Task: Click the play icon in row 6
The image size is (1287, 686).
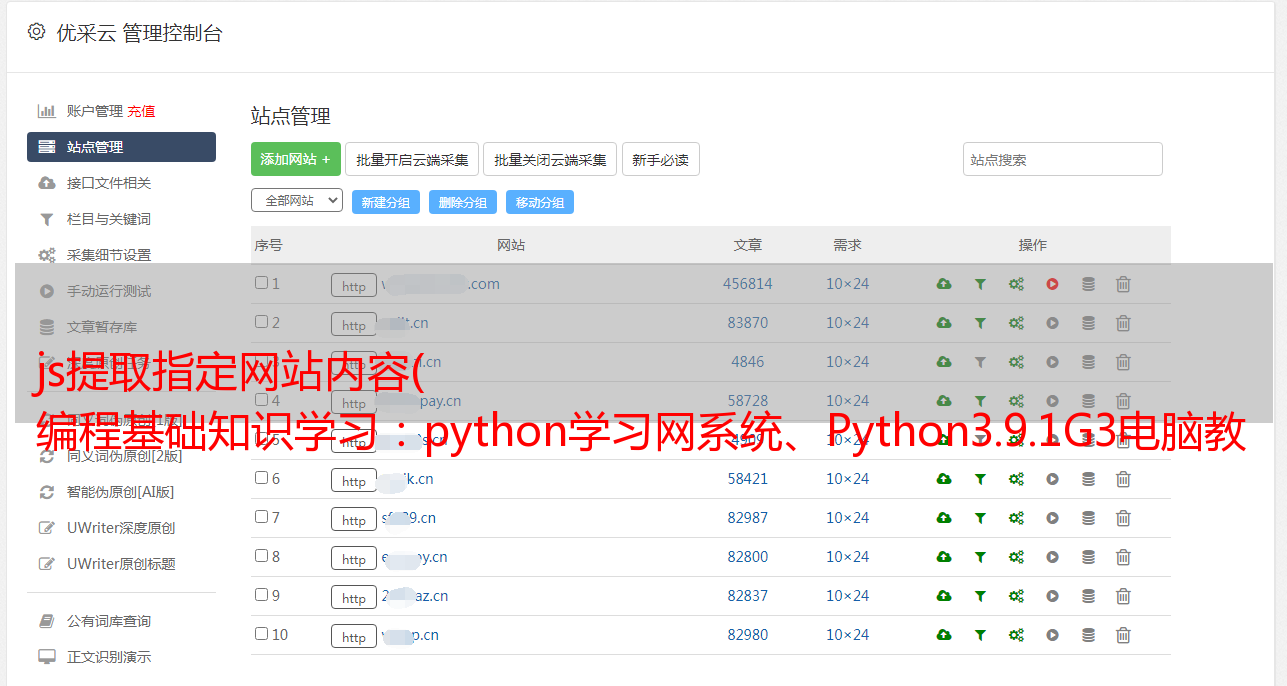Action: 1052,479
